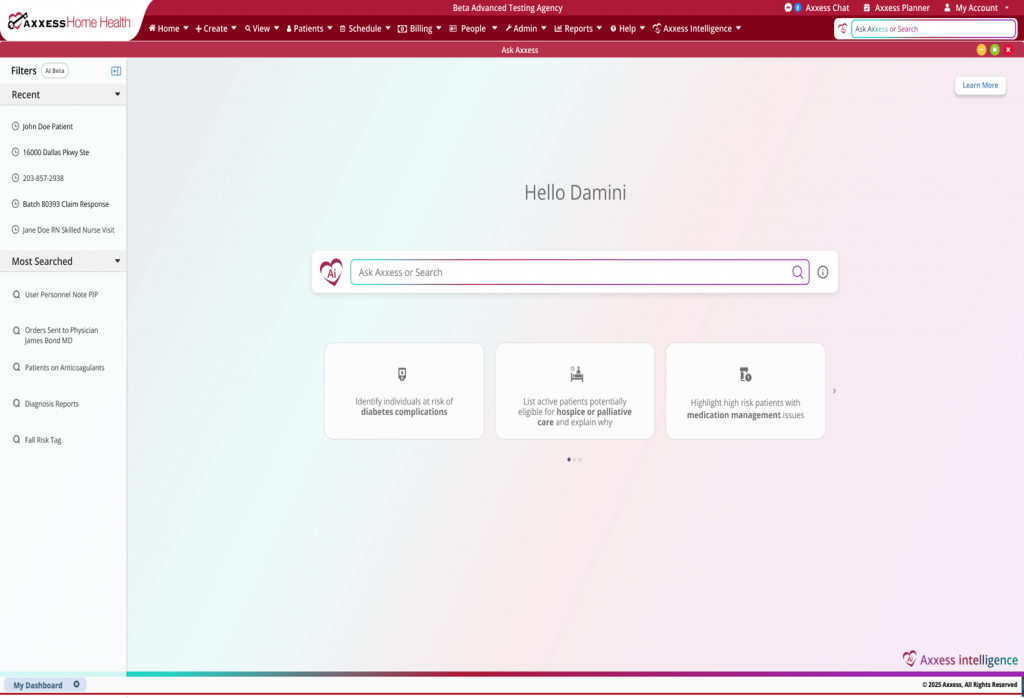
Task: Select recent Jane Doe RN Skilled Nurse Visit
Action: [x=68, y=230]
